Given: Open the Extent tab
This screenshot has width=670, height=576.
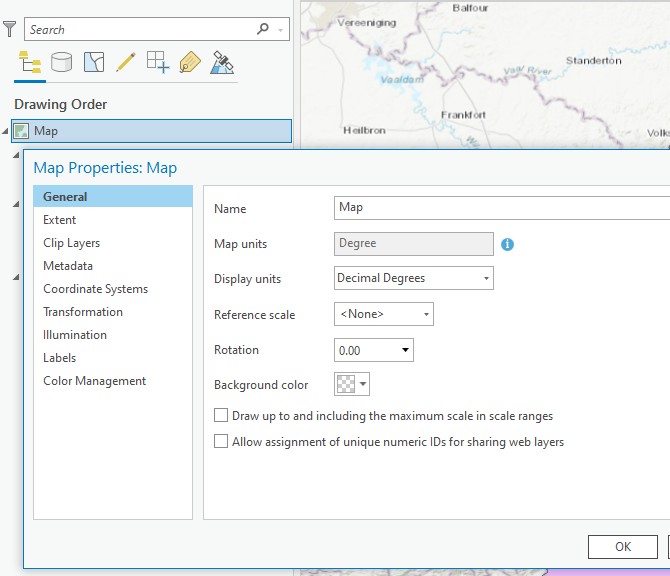Looking at the screenshot, I should click(x=113, y=220).
